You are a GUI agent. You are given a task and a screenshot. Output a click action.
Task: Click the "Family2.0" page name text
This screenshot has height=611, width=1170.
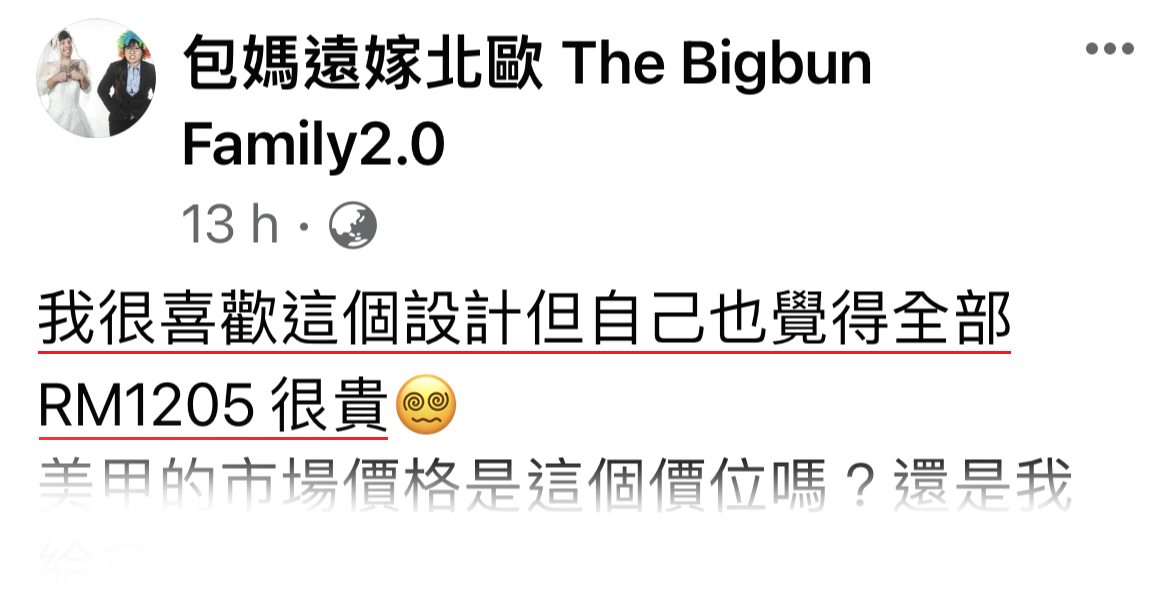coord(313,145)
